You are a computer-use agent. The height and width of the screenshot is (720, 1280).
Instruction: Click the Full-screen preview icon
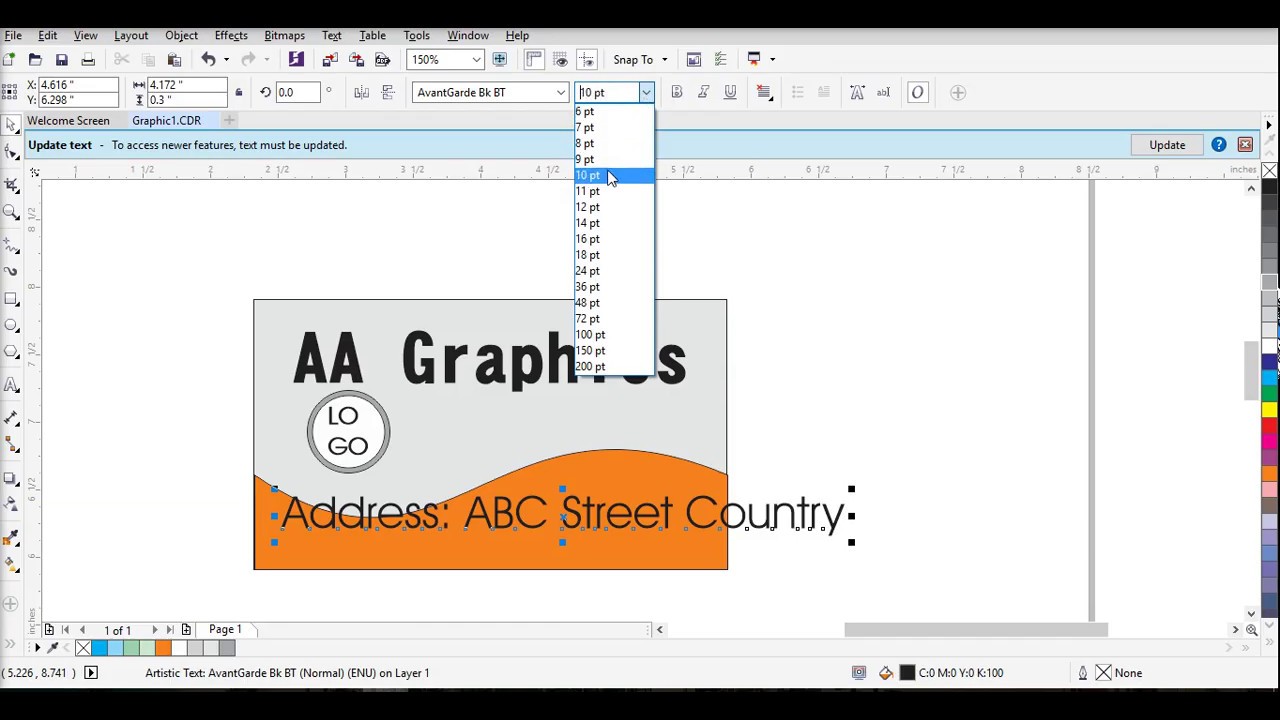(x=500, y=60)
